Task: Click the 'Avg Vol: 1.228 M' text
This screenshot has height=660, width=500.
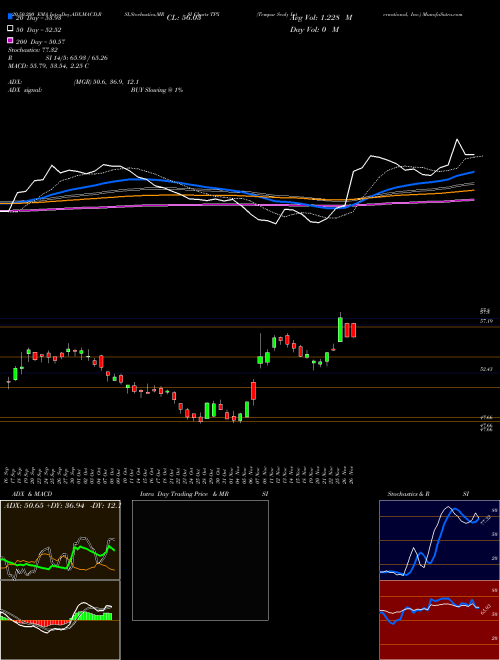Action: point(321,18)
